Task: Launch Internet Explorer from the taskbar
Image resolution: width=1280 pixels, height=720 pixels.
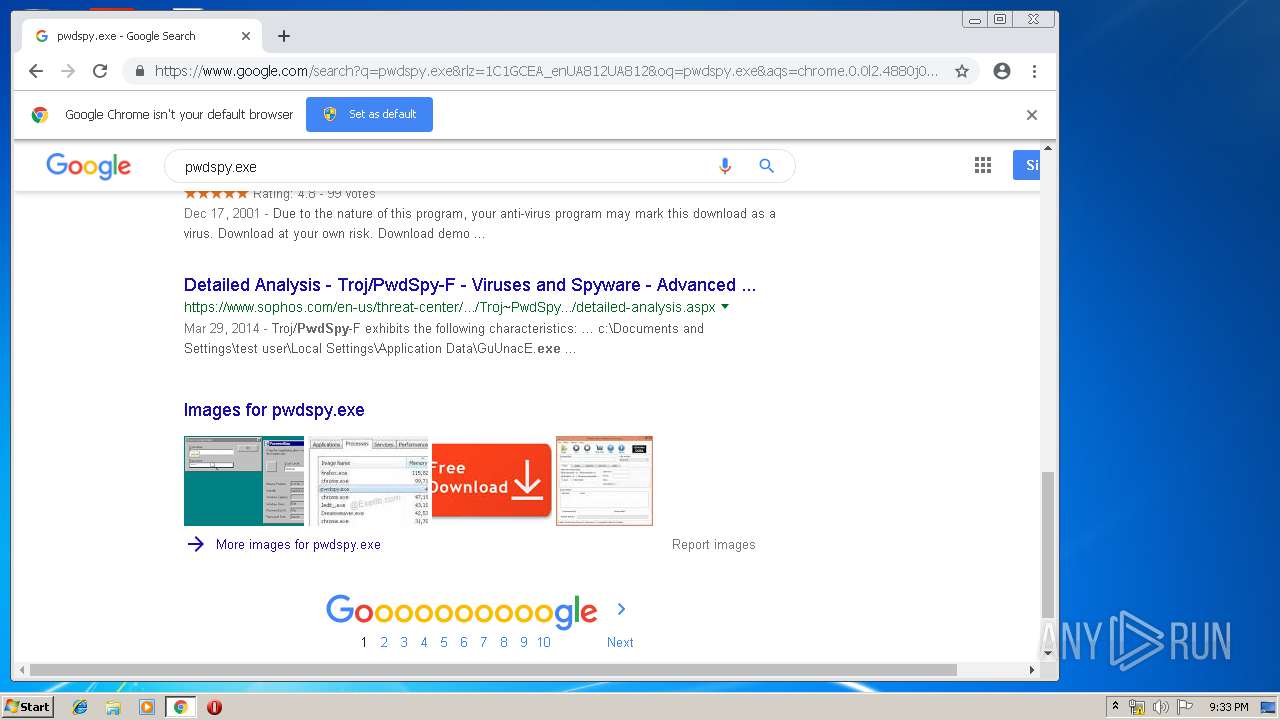Action: pos(80,707)
